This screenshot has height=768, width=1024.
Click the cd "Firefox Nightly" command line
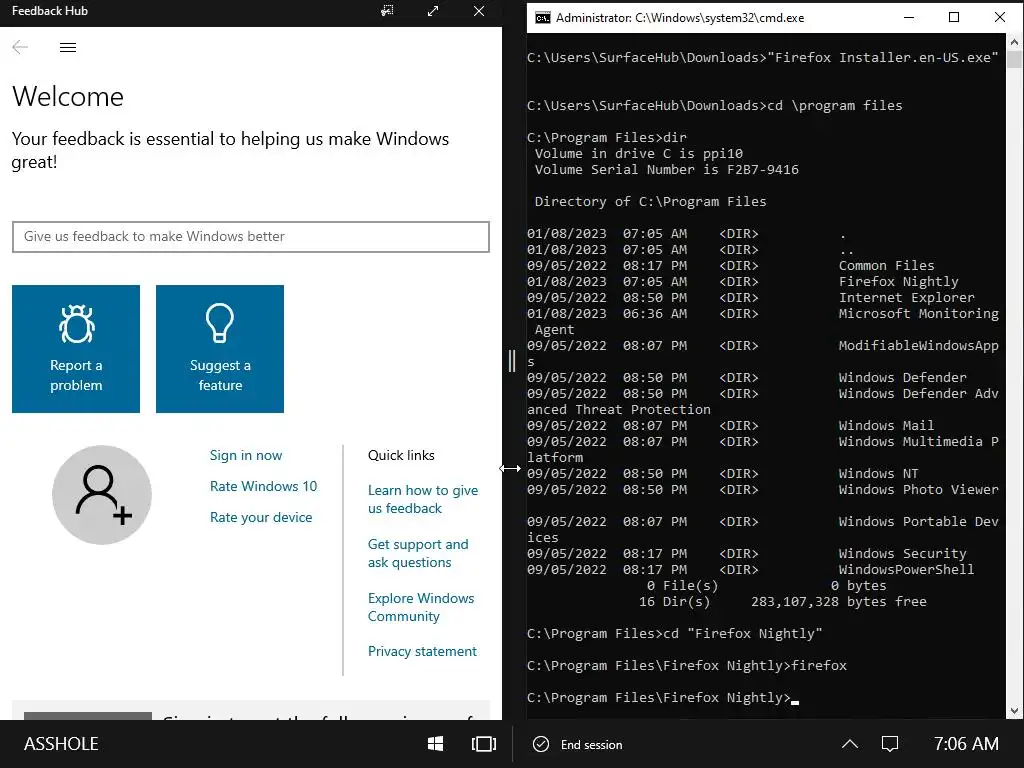675,633
